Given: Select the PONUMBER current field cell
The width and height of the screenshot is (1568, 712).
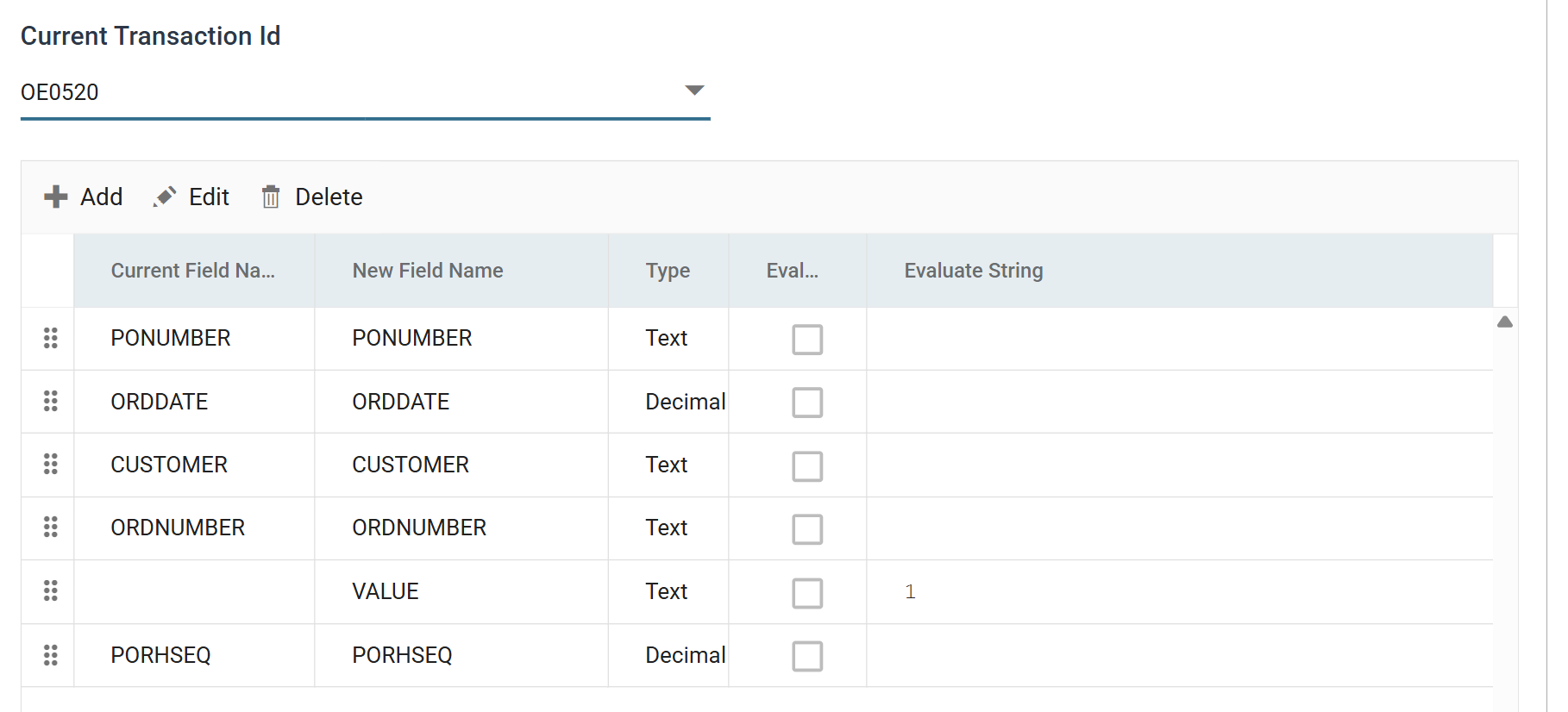Looking at the screenshot, I should (194, 339).
